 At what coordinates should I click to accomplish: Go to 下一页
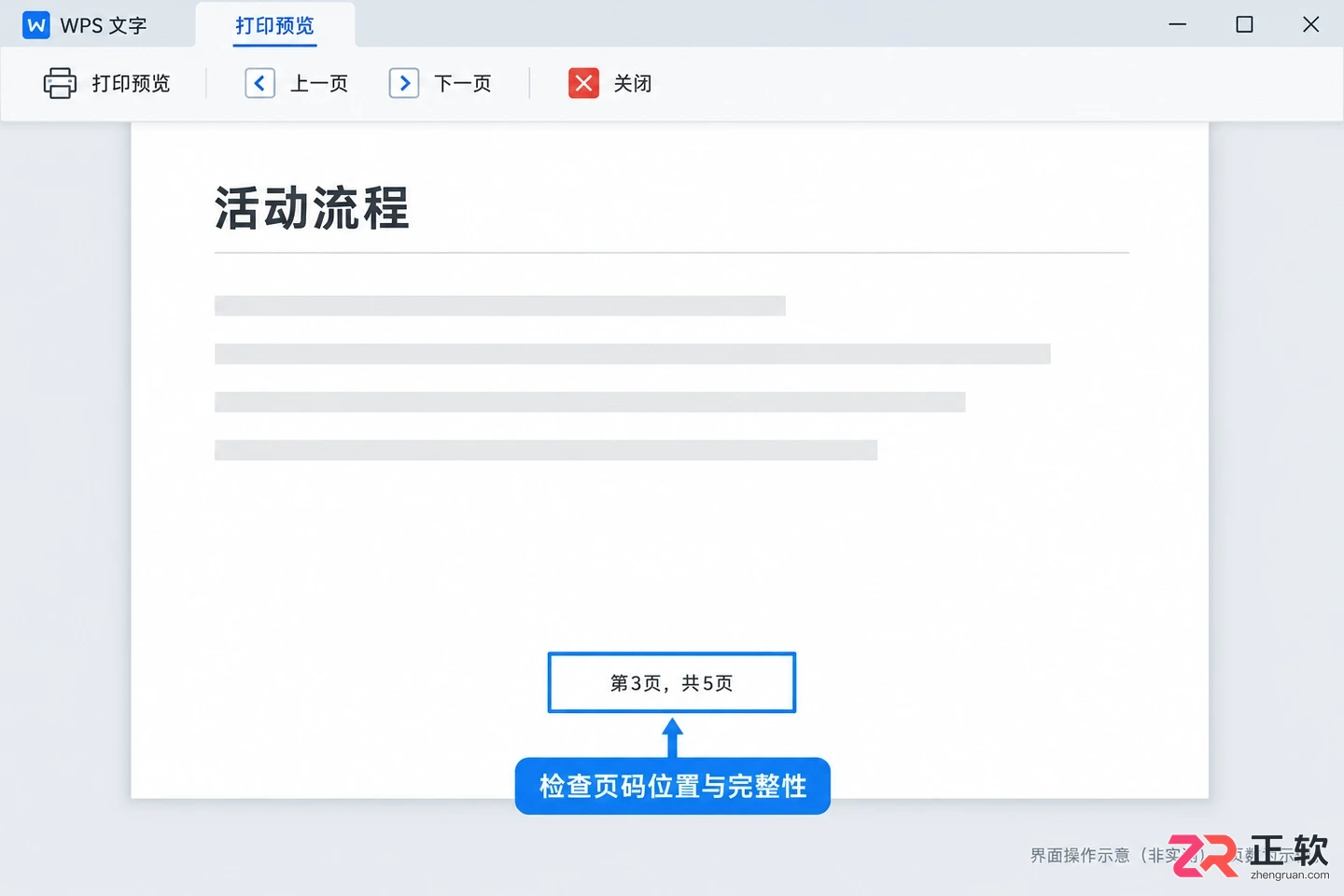[463, 84]
